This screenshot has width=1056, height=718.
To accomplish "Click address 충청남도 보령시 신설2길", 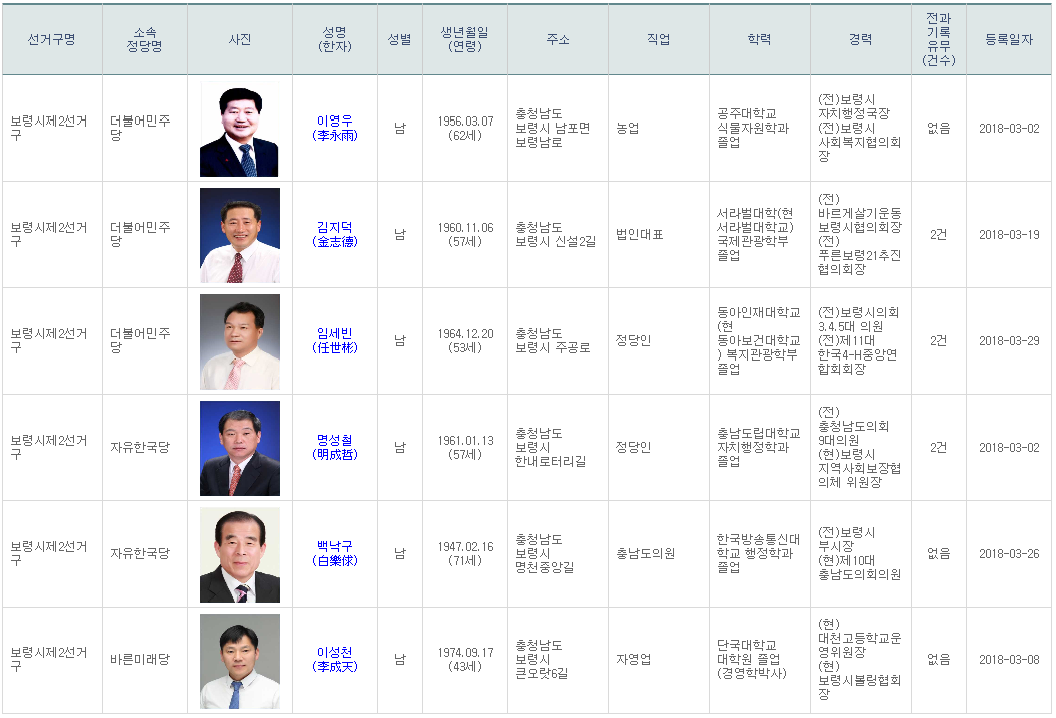I will point(556,234).
